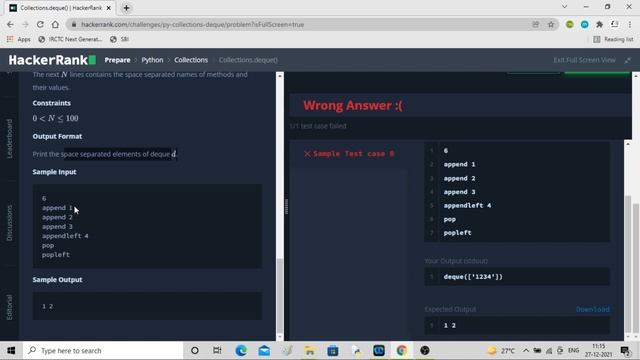Screen dimensions: 640x360
Task: Open Task View on taskbar
Action: (217, 351)
